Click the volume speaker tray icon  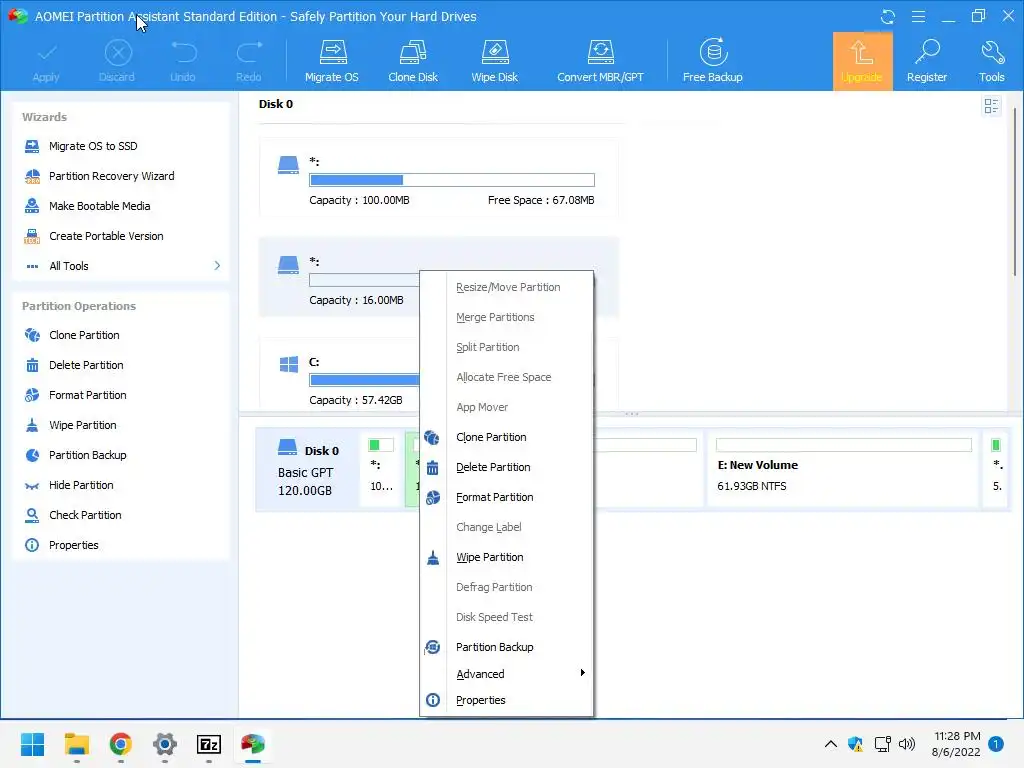(907, 744)
